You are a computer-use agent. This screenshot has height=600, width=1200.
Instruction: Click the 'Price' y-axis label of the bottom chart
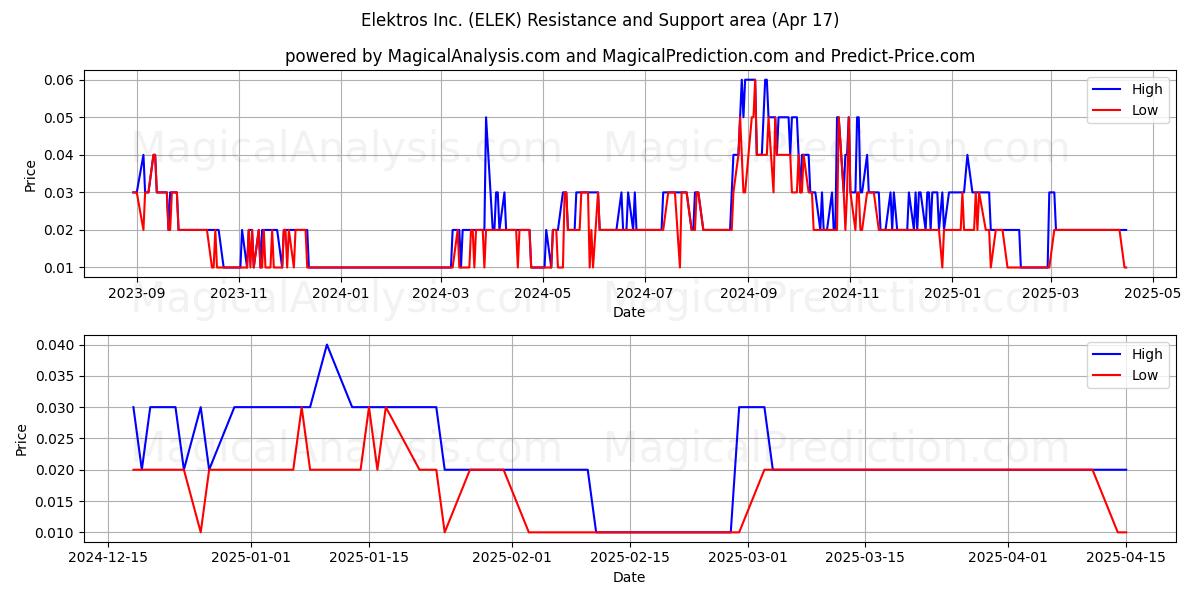tap(22, 439)
